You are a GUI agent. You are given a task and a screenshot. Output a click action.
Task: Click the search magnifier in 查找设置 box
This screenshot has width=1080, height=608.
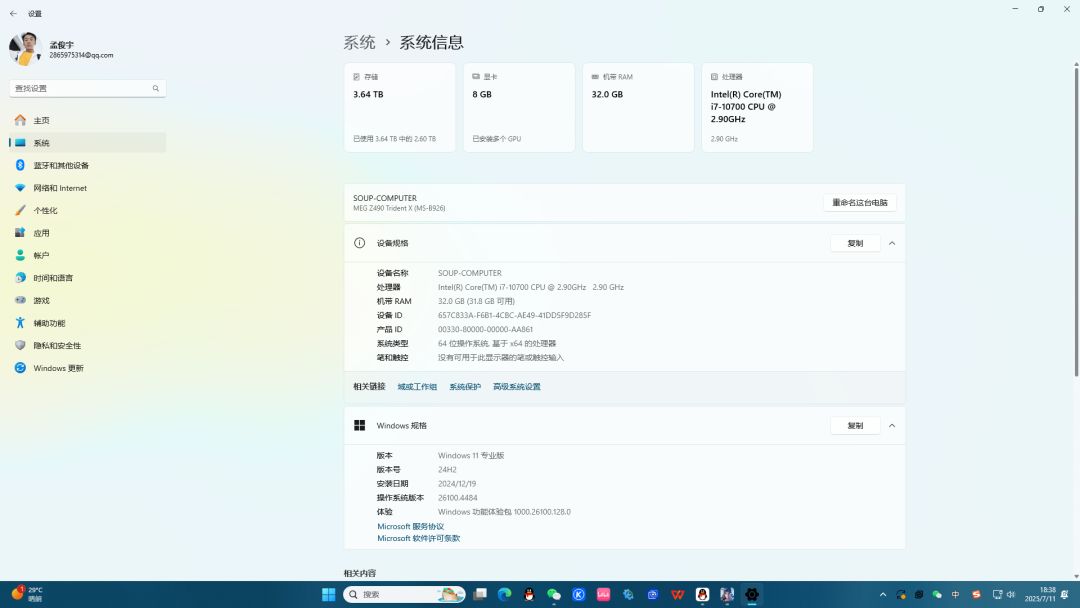(156, 88)
